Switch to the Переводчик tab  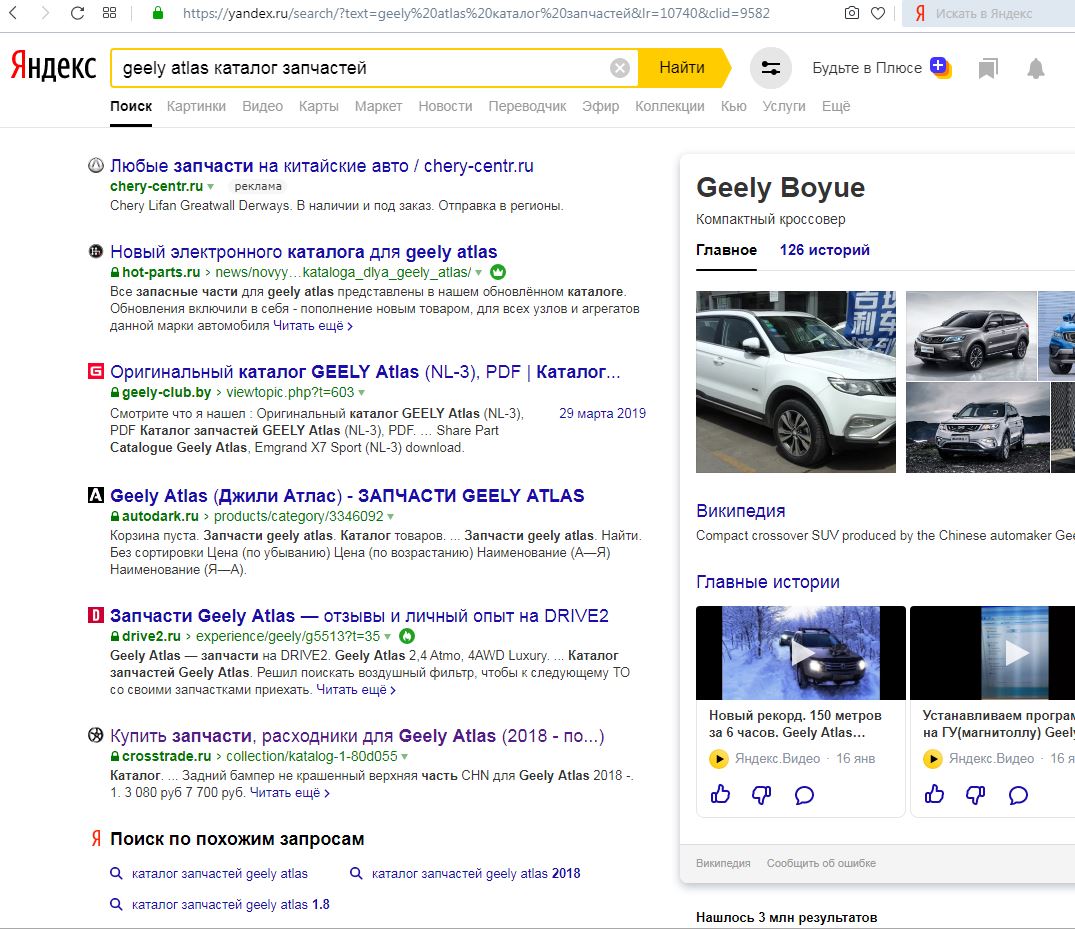[527, 106]
